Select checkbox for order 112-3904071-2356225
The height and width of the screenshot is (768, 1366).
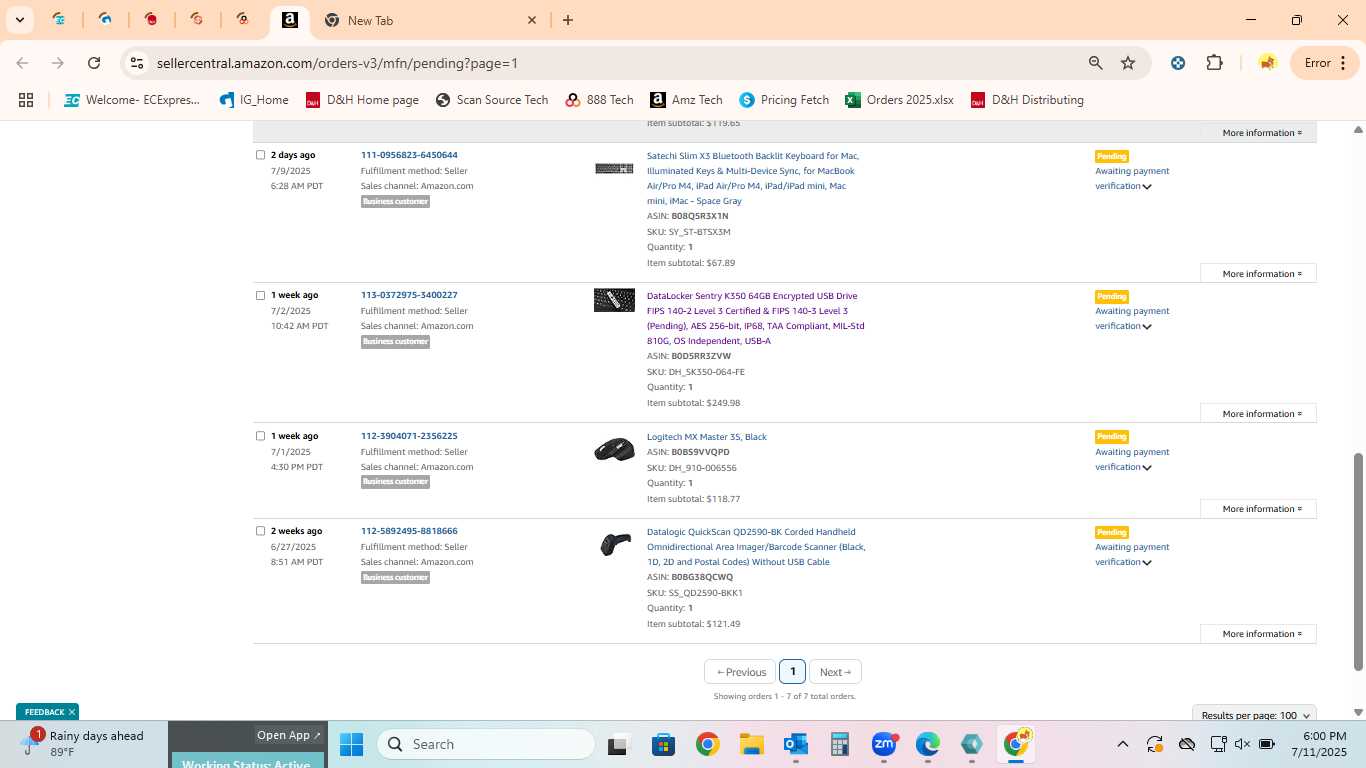pos(260,436)
